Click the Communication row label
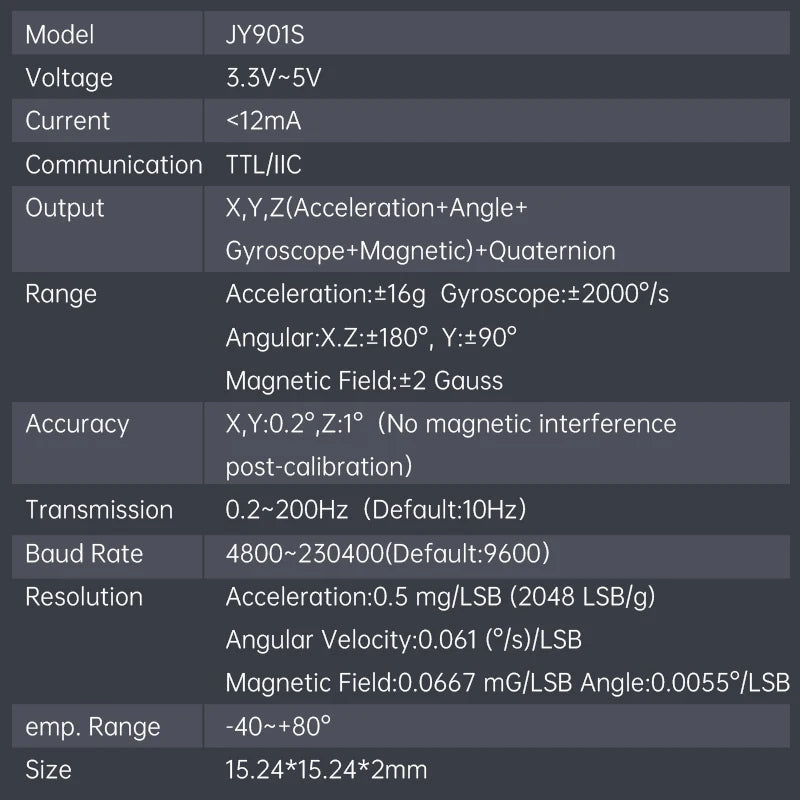This screenshot has width=800, height=800. 113,165
